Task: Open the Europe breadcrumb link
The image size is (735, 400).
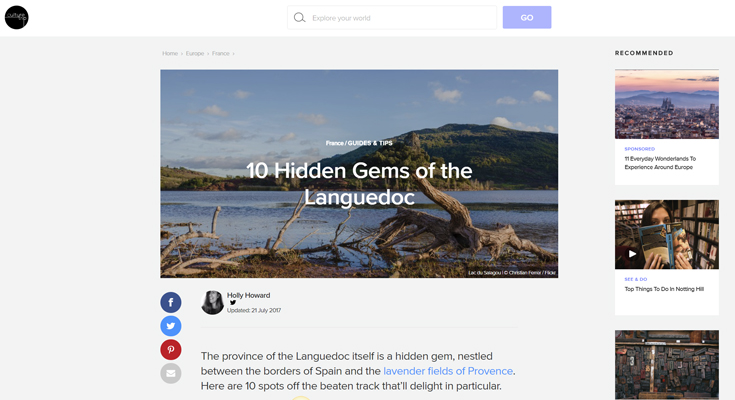Action: (195, 53)
